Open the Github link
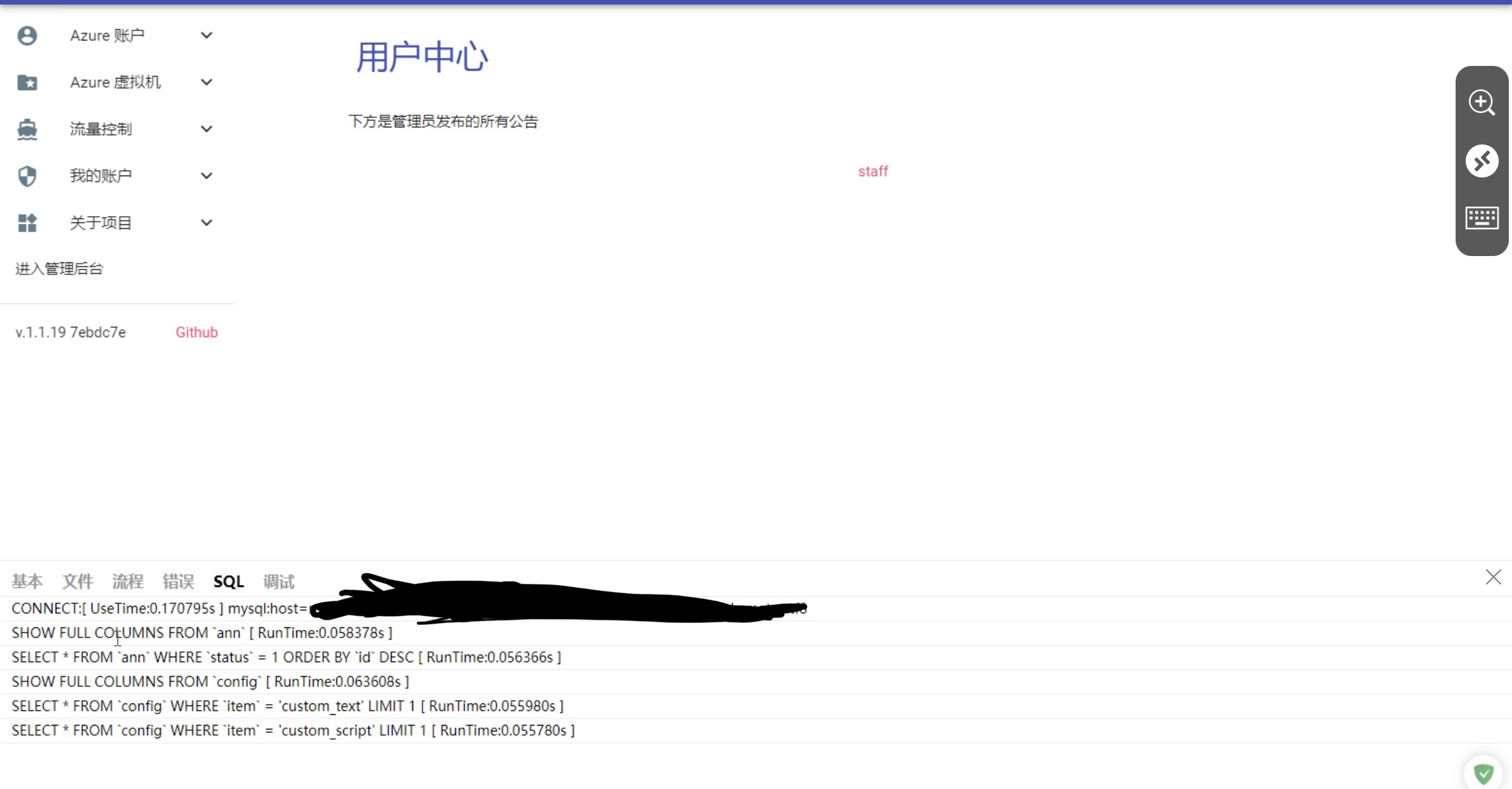The width and height of the screenshot is (1512, 789). (196, 331)
